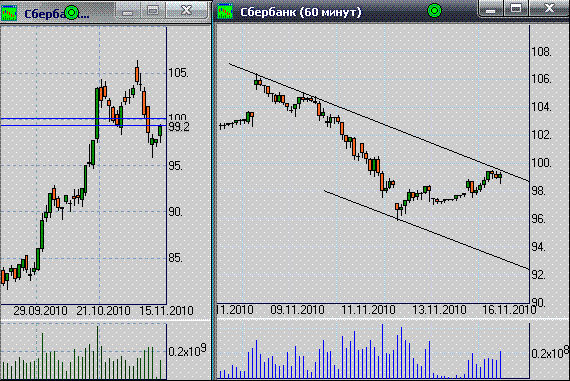The height and width of the screenshot is (381, 570).
Task: Click the 99.2 price label on the left chart
Action: [179, 127]
